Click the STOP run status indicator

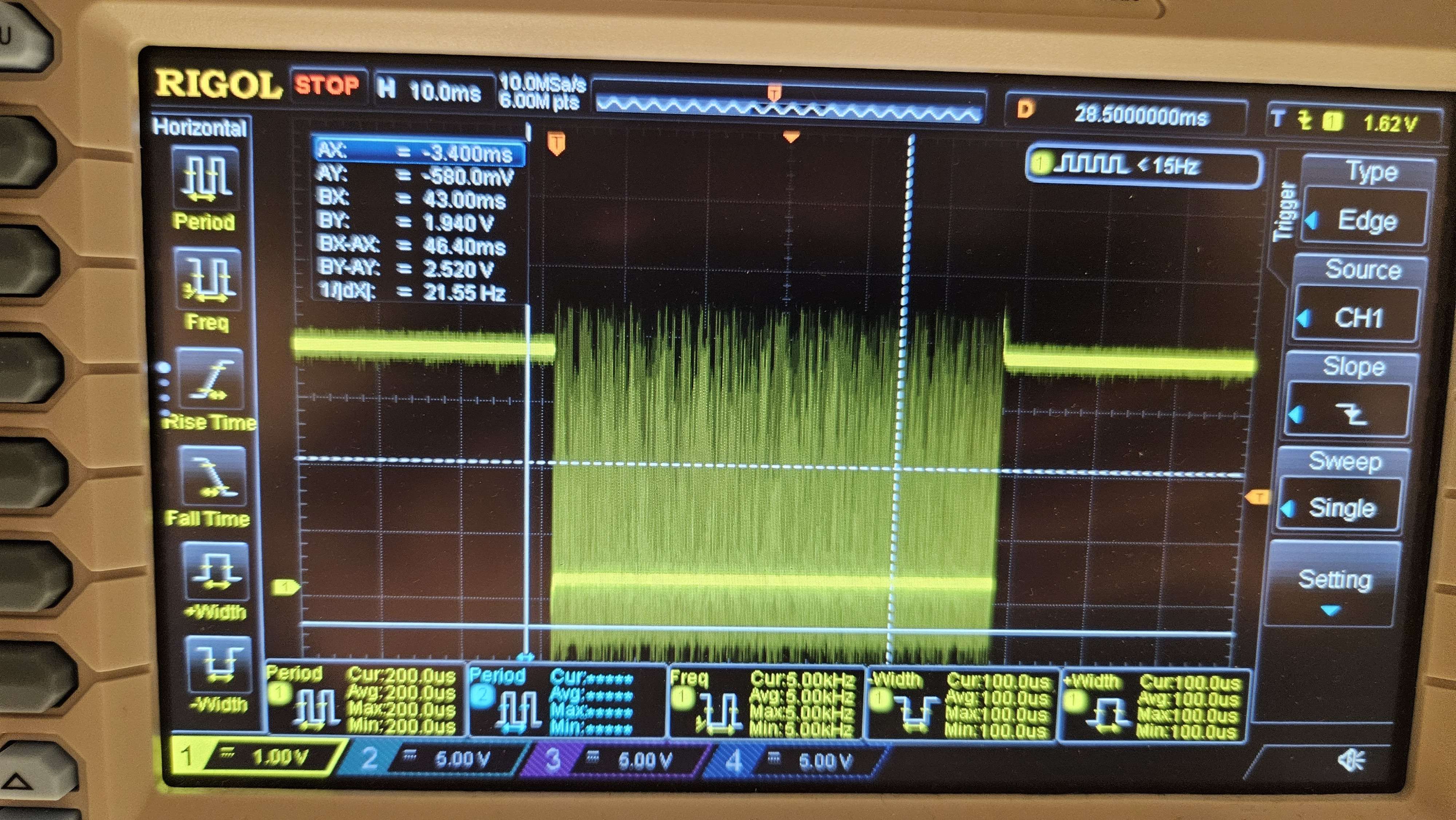coord(327,86)
